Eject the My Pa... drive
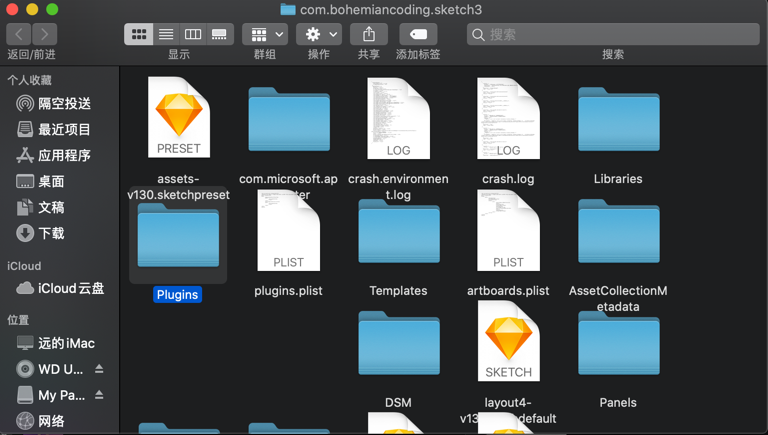Screen dimensions: 768x435 [99, 395]
